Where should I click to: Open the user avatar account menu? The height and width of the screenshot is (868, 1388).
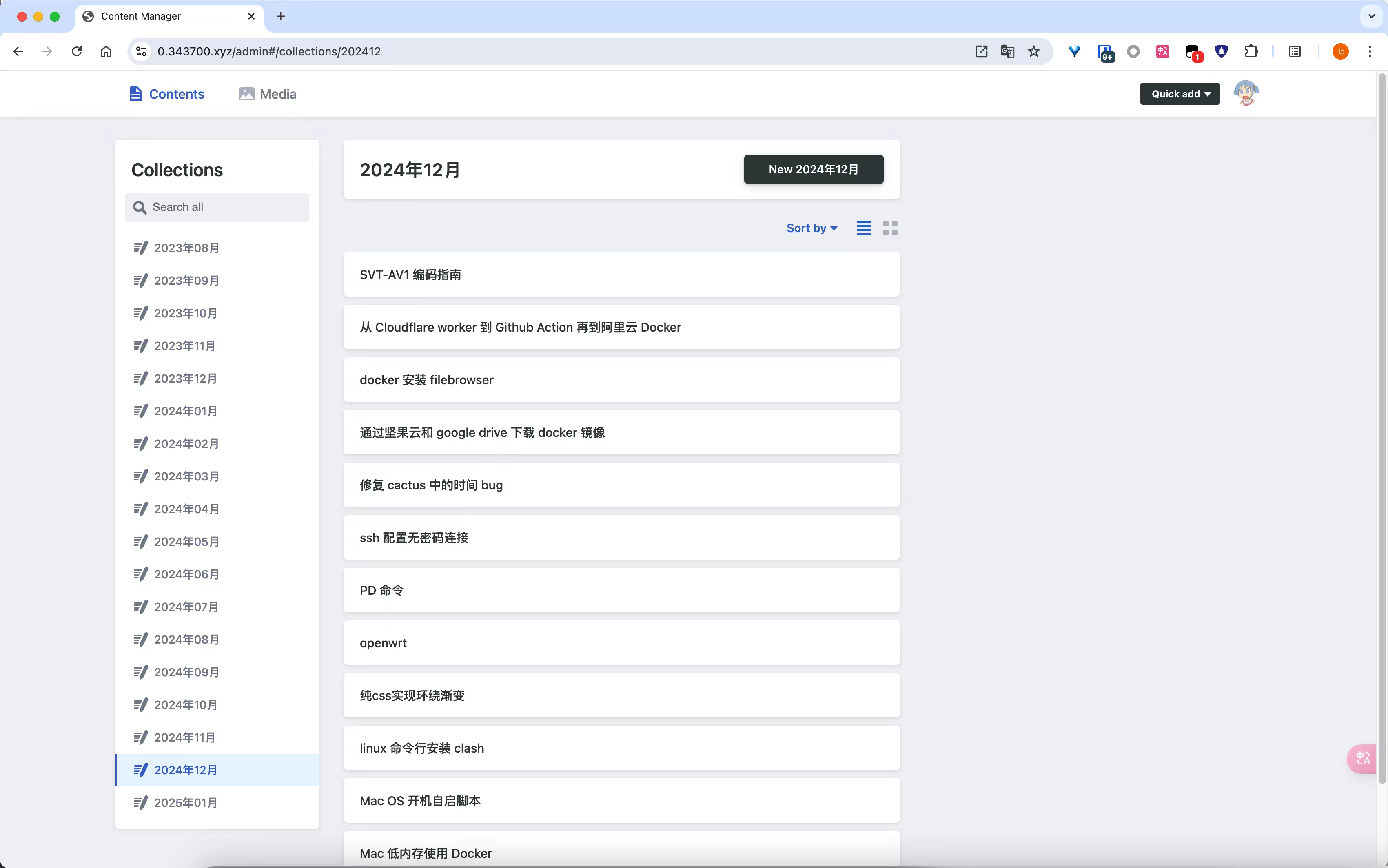click(x=1245, y=93)
